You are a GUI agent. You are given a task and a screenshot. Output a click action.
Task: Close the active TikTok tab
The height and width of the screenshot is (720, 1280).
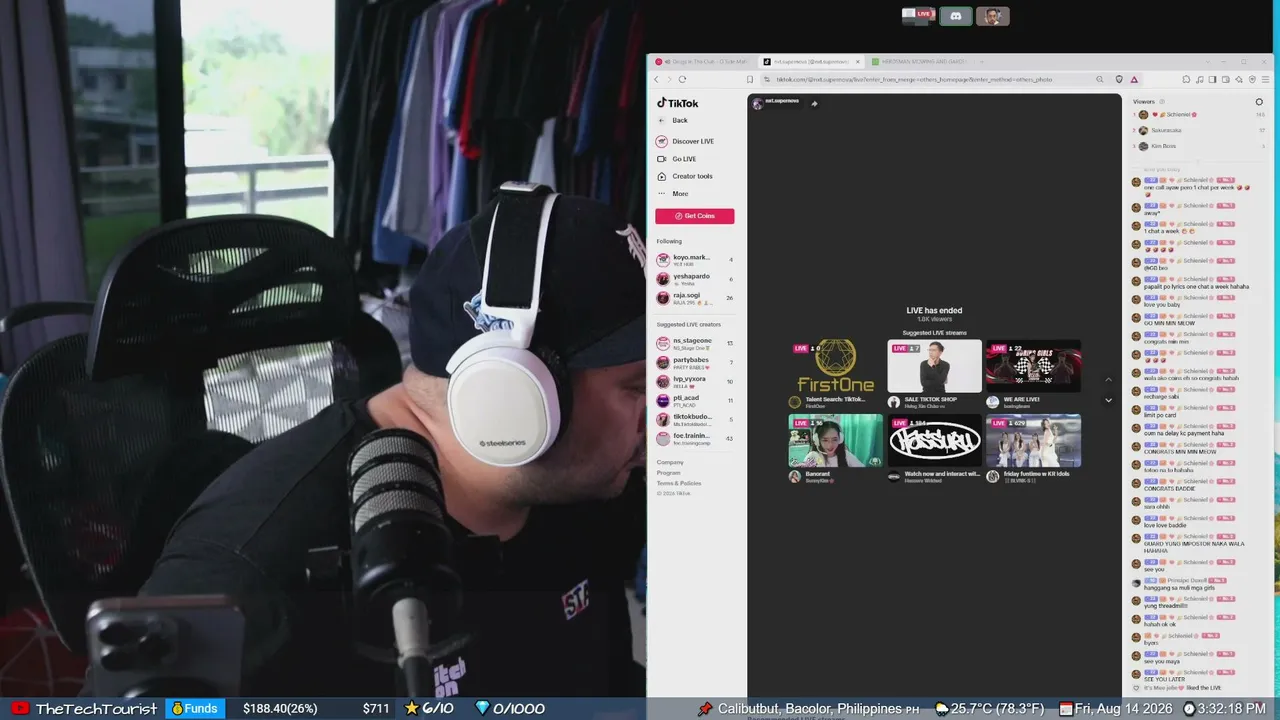click(857, 62)
